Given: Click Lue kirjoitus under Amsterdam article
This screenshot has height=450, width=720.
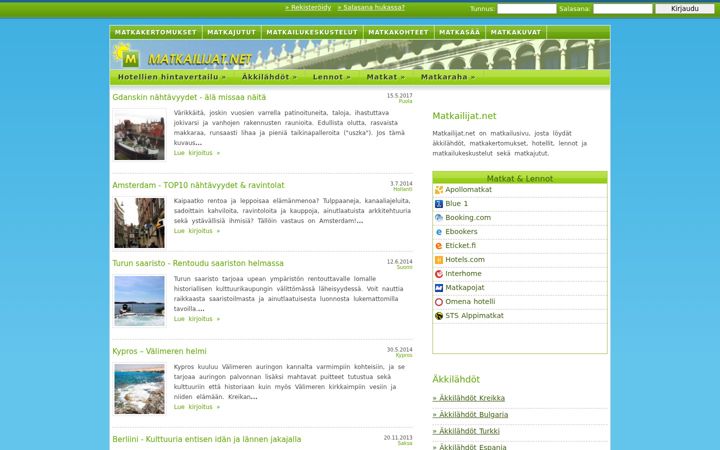Looking at the screenshot, I should (x=197, y=231).
